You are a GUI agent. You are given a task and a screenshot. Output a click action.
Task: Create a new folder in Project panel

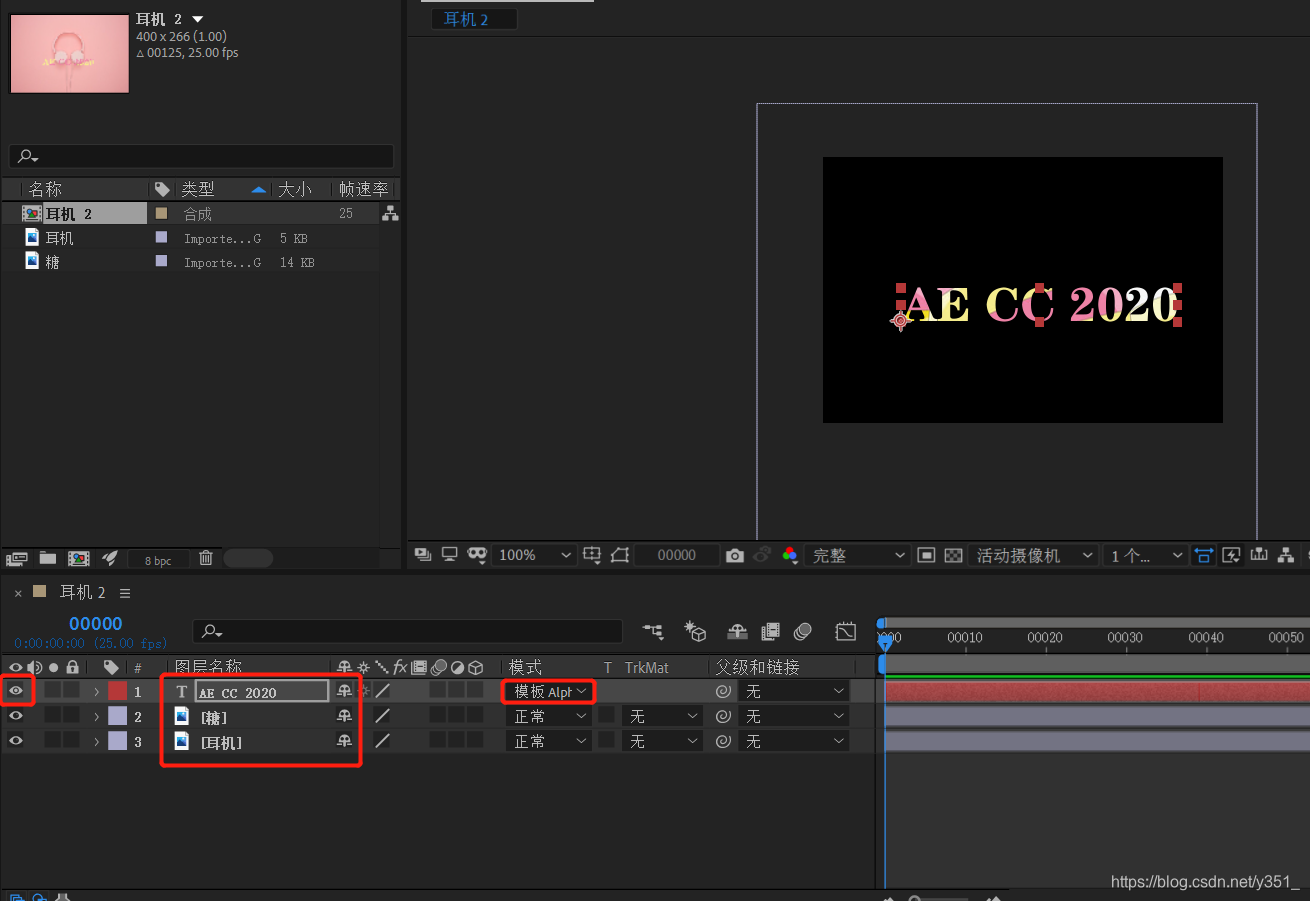click(x=47, y=559)
